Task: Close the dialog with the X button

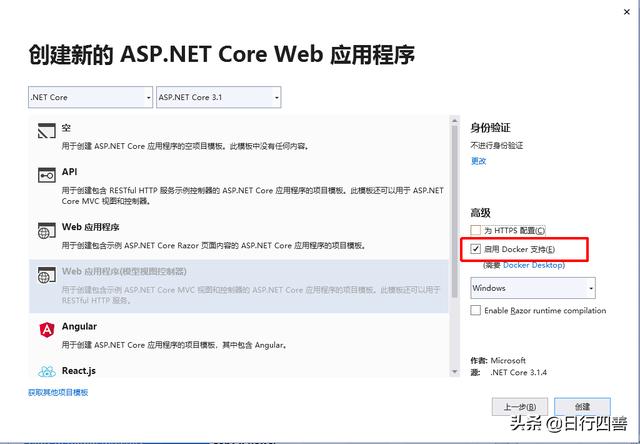Action: click(627, 12)
